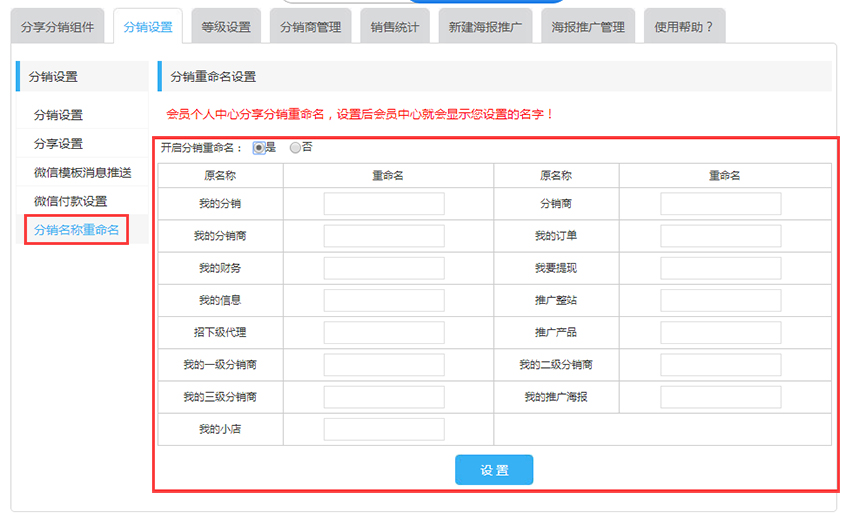This screenshot has width=845, height=519.
Task: Open the 使用帮助？ tab
Action: [x=684, y=27]
